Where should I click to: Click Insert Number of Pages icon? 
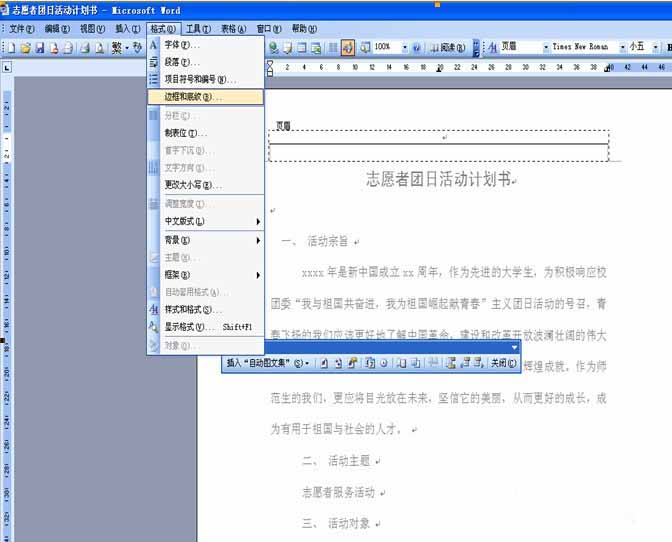338,363
